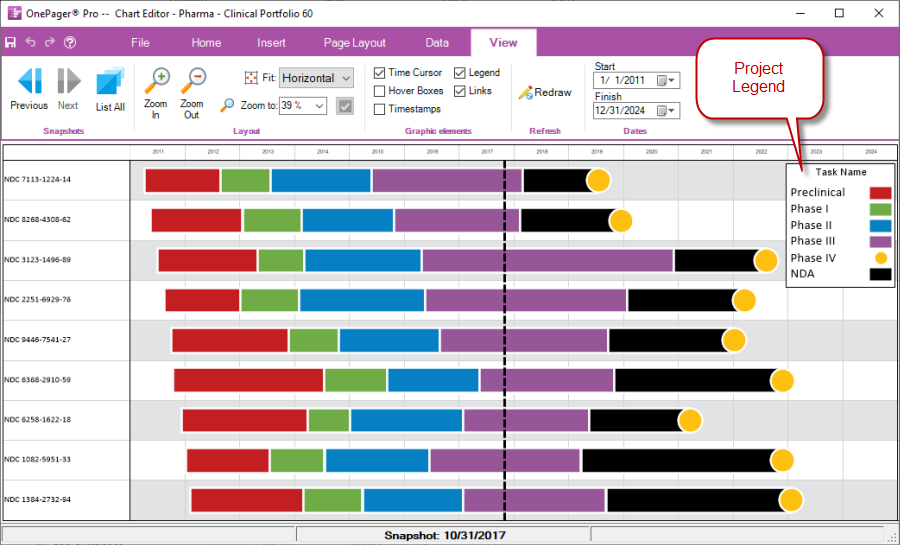Select row label NDC 8268-4308-62
The image size is (900, 545).
(x=37, y=220)
